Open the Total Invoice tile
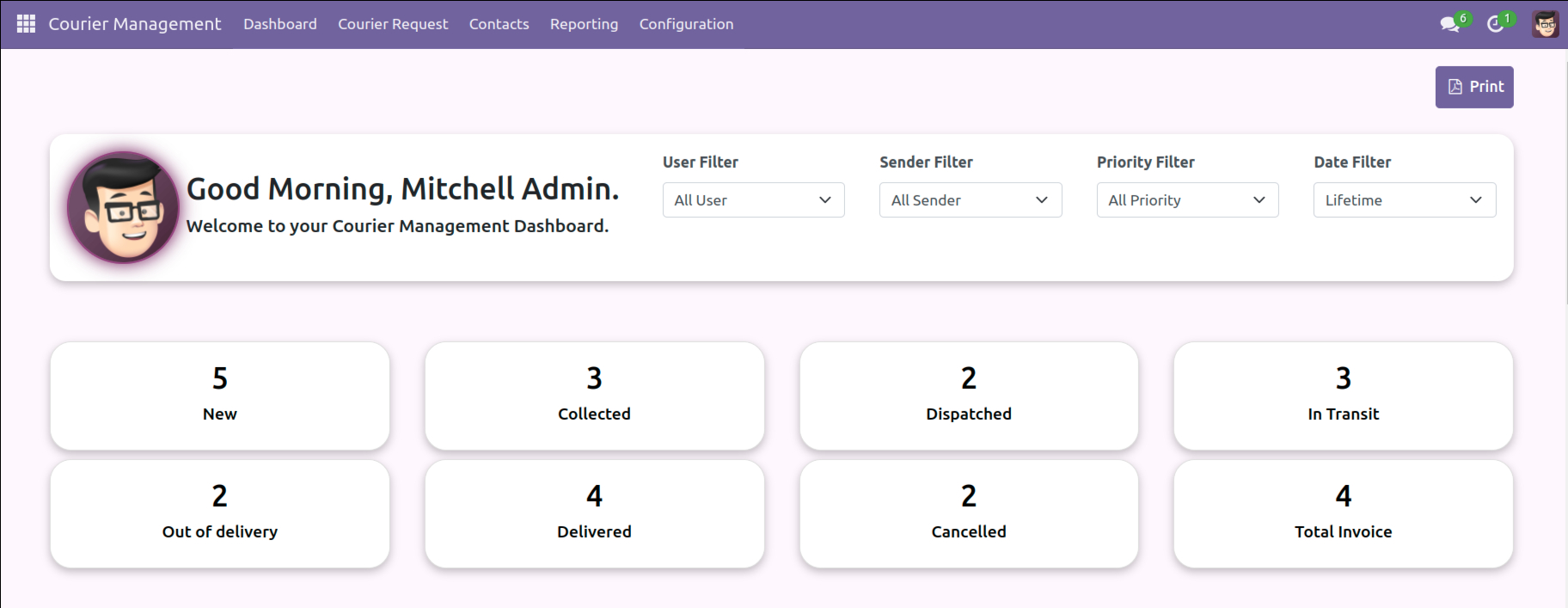The height and width of the screenshot is (608, 1568). tap(1343, 514)
